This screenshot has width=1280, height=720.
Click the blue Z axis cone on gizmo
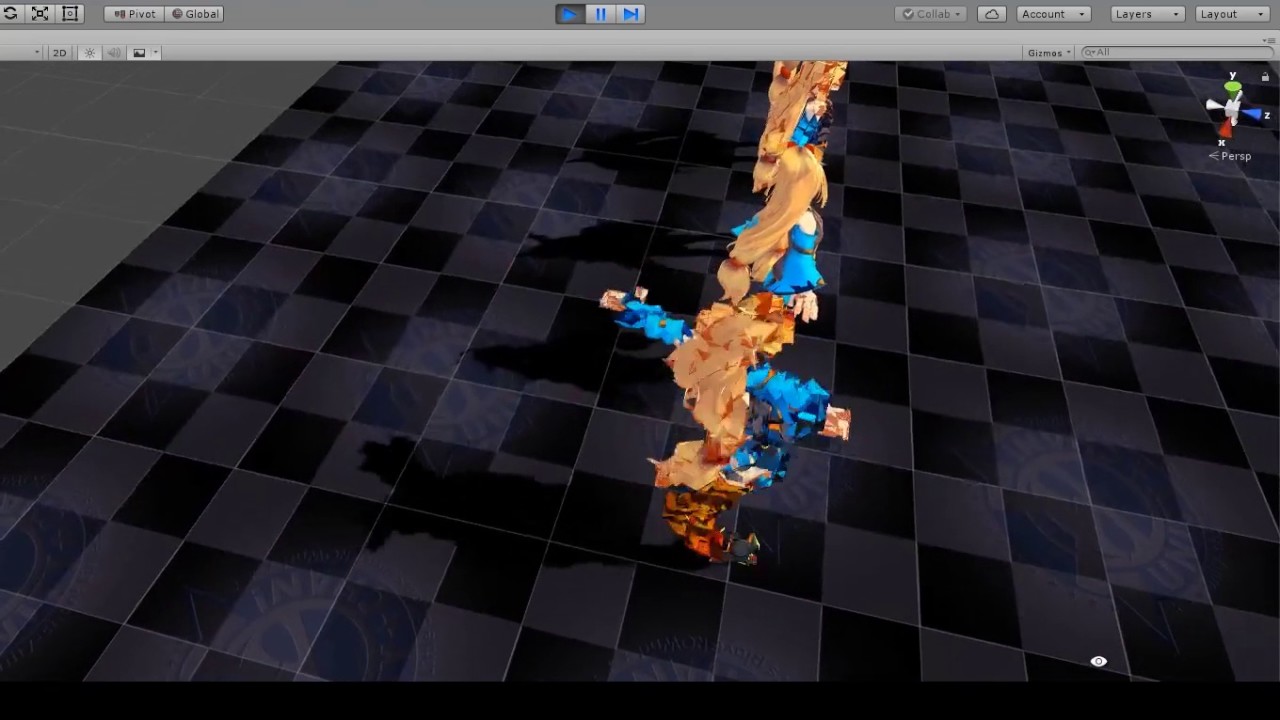pyautogui.click(x=1253, y=113)
